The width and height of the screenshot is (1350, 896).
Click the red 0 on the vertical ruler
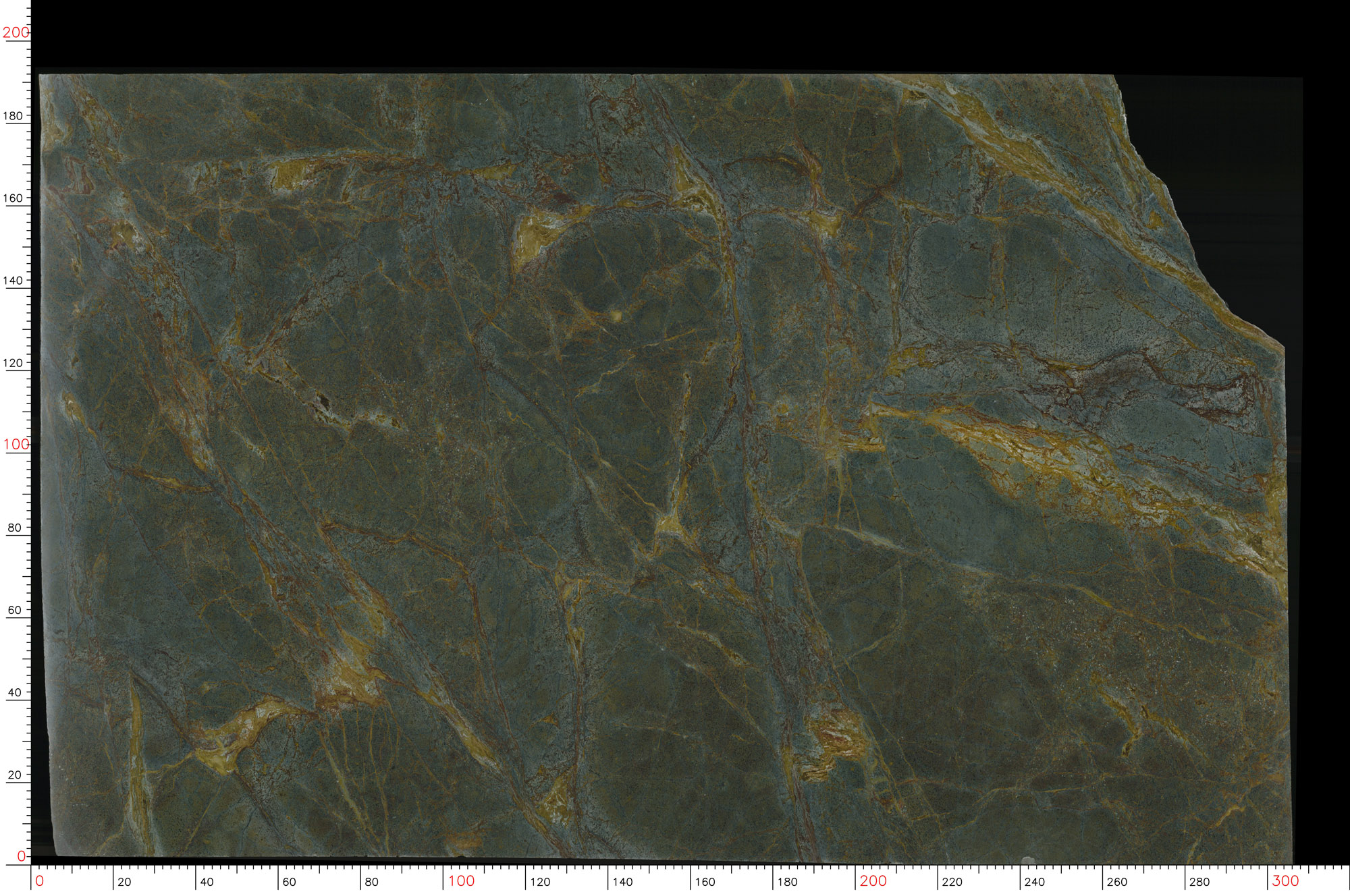coord(21,856)
